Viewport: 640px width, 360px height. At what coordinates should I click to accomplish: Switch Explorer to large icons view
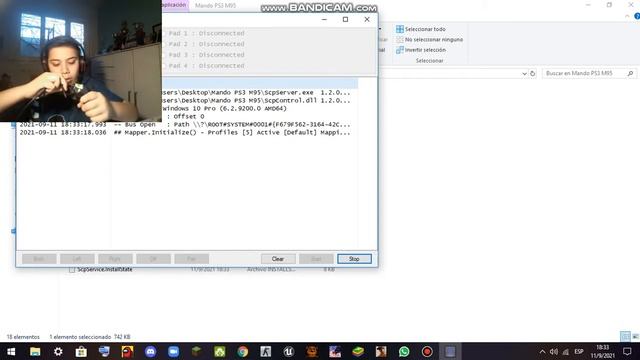coord(635,336)
